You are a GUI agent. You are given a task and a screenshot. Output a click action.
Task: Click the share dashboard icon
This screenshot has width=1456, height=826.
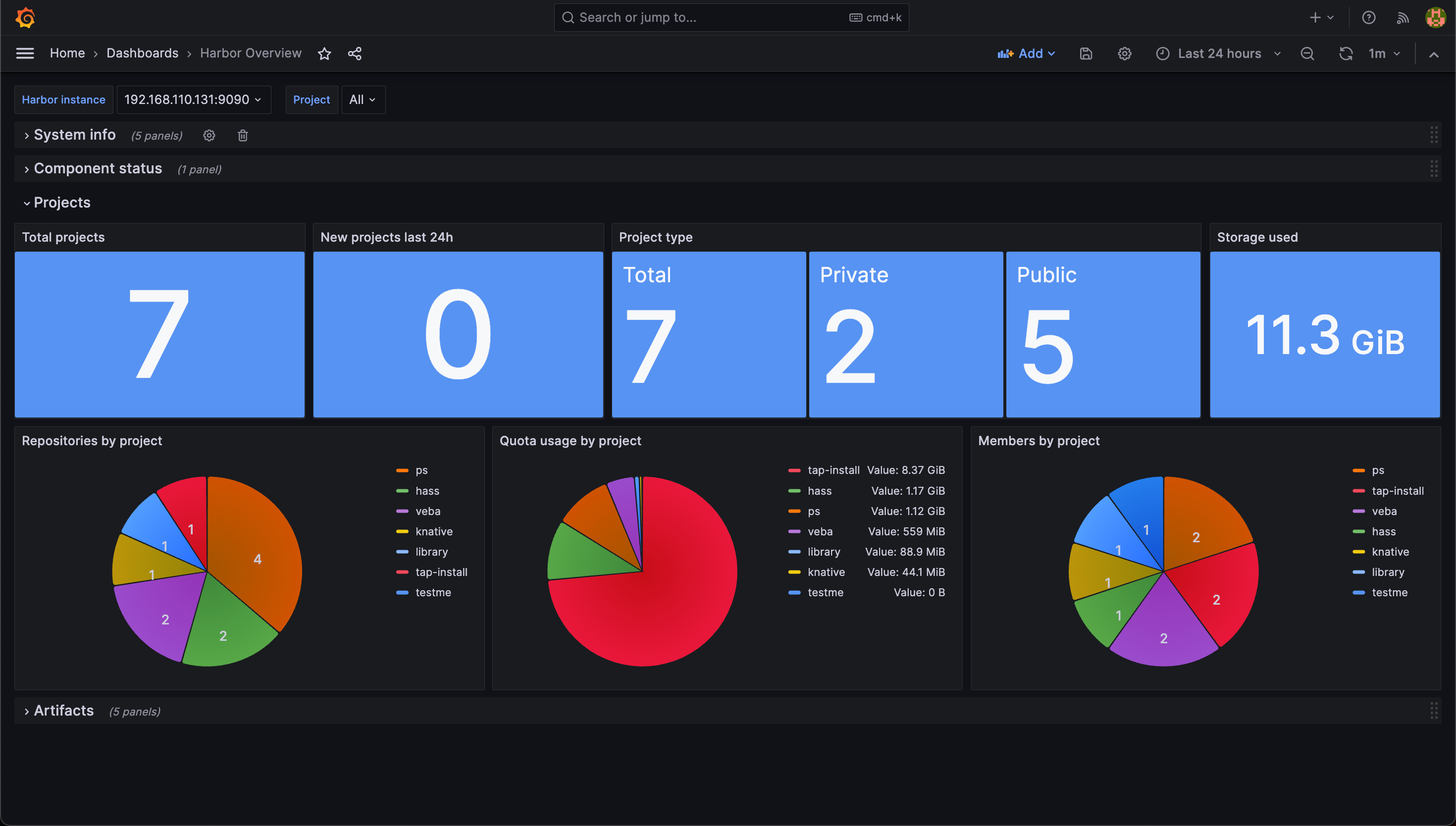pos(355,53)
